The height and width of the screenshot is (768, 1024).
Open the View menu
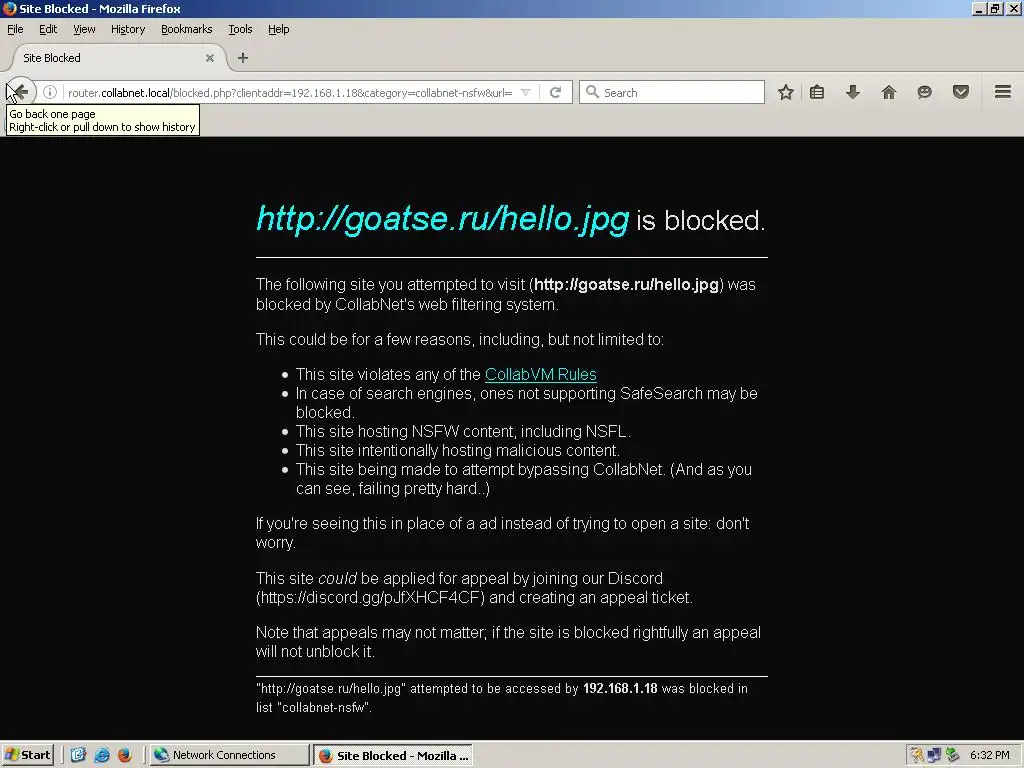point(84,29)
